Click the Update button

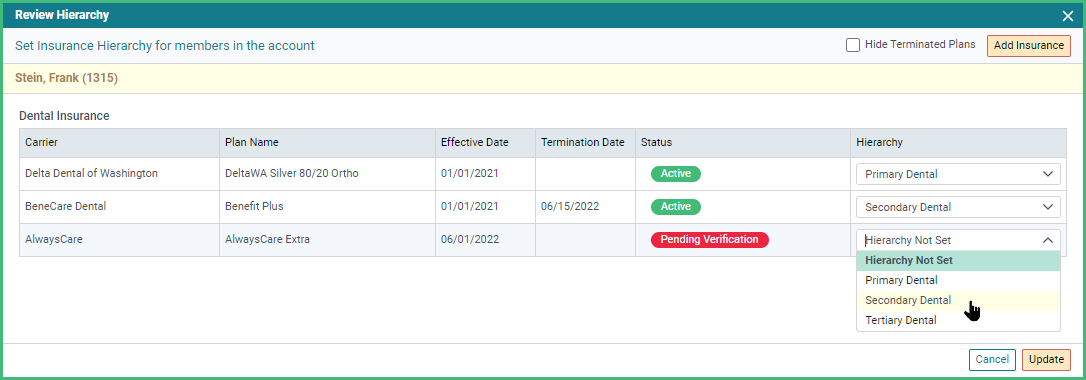(x=1046, y=359)
